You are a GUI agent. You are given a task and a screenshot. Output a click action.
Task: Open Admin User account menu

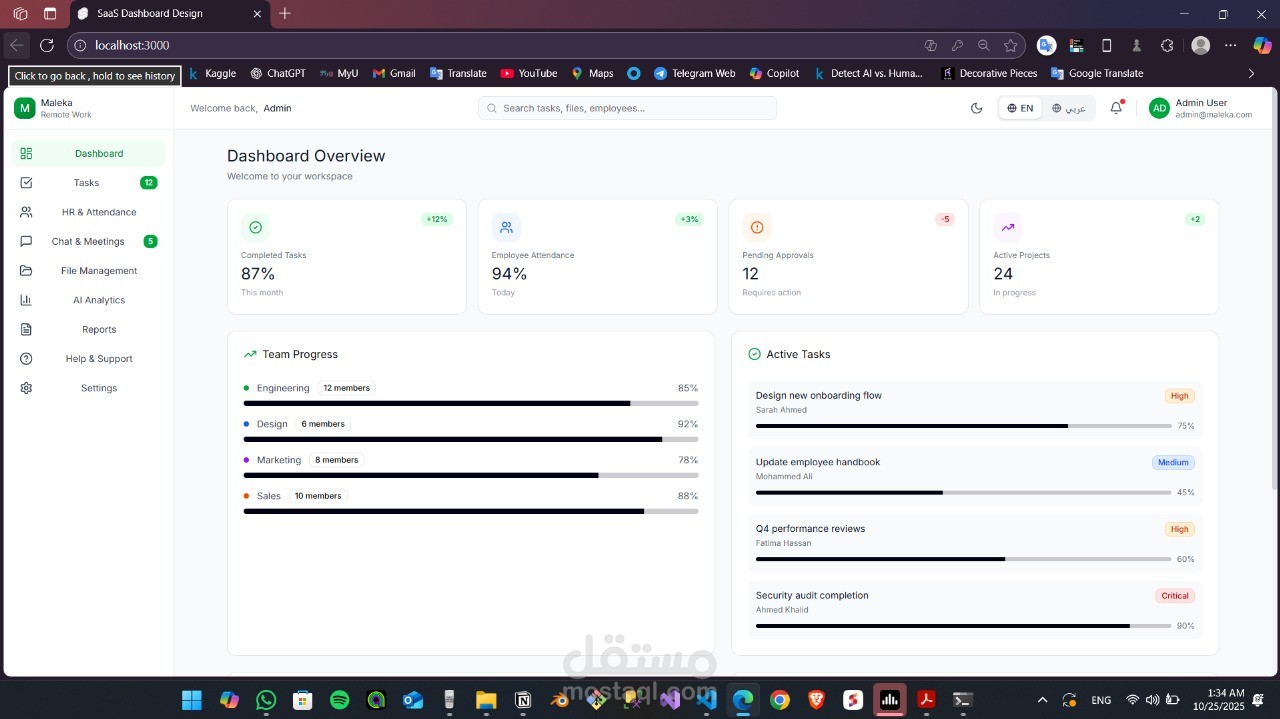[1201, 108]
